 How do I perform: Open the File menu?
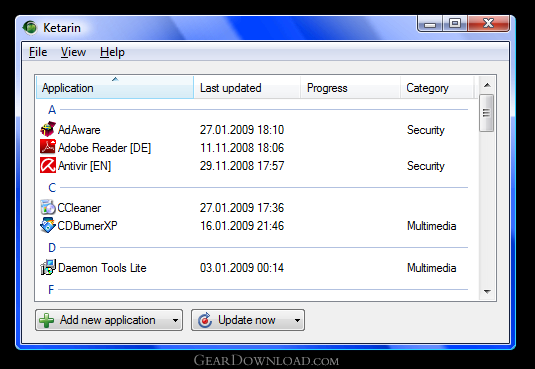tap(38, 52)
